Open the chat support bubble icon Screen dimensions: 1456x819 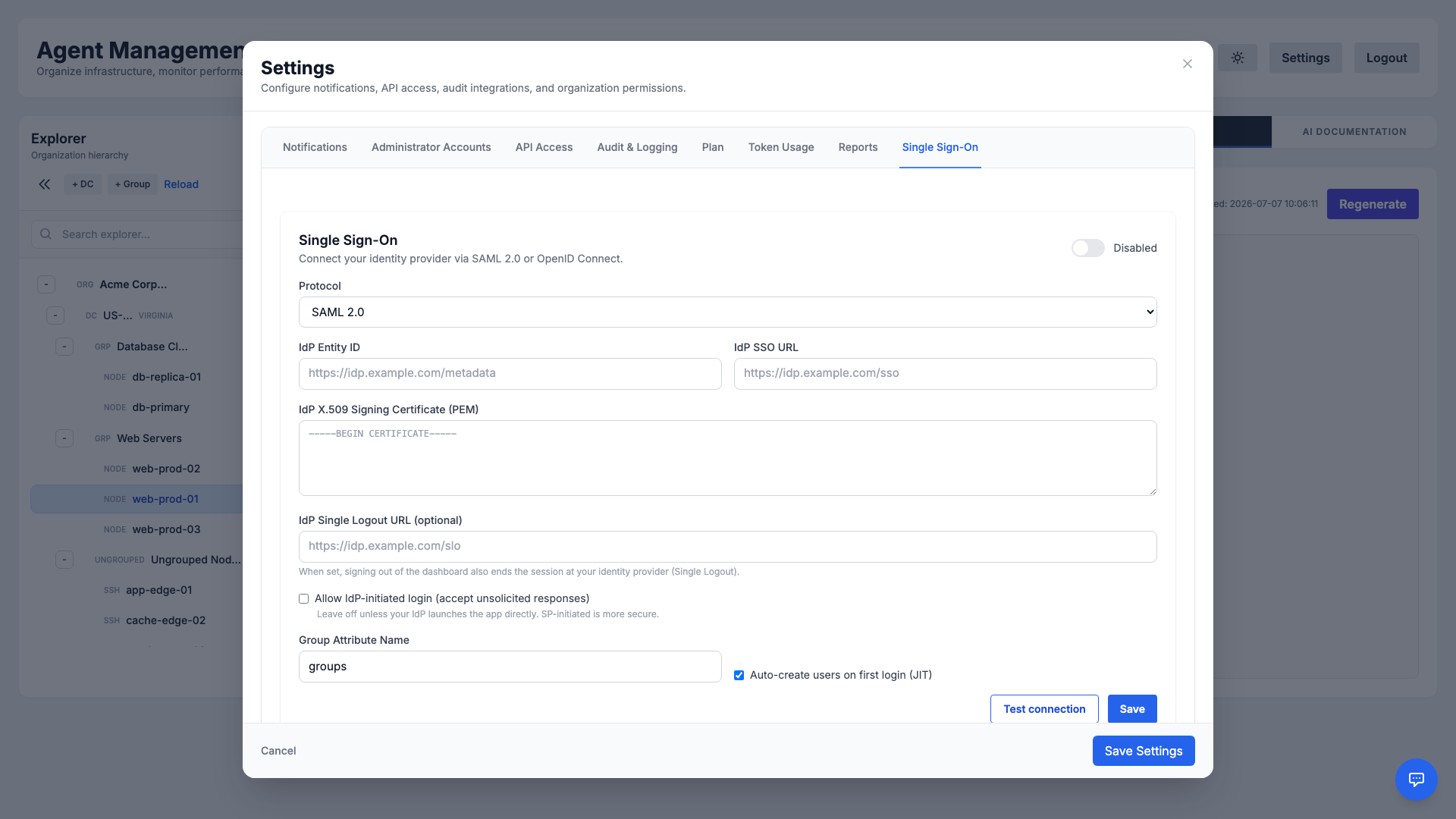click(1417, 779)
